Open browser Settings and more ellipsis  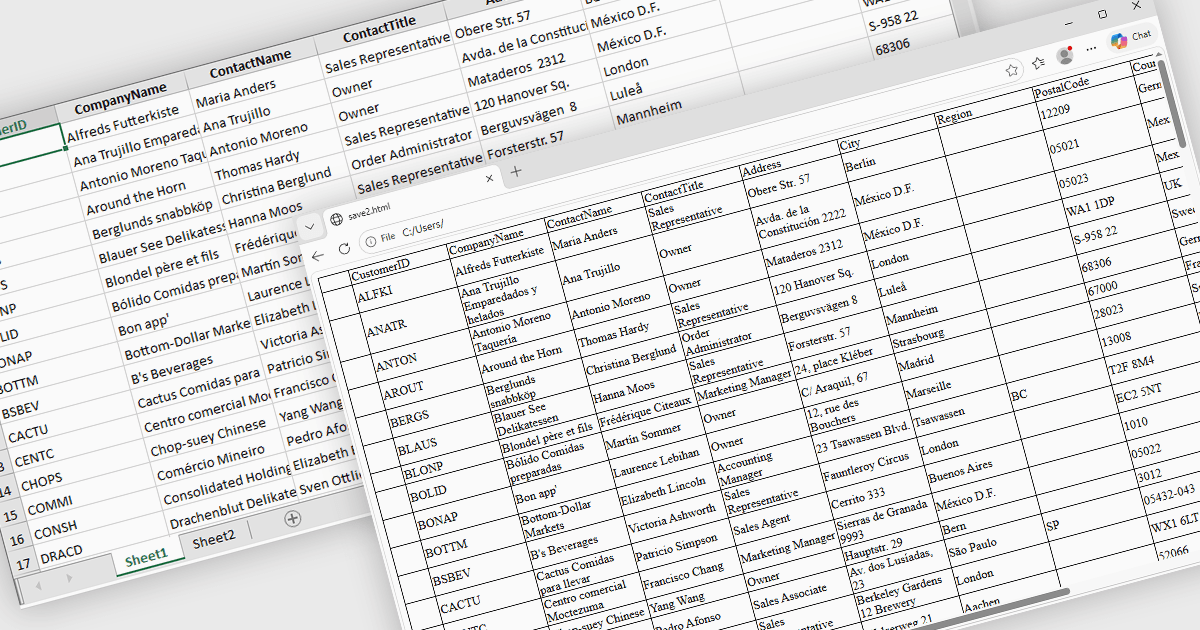coord(1091,47)
